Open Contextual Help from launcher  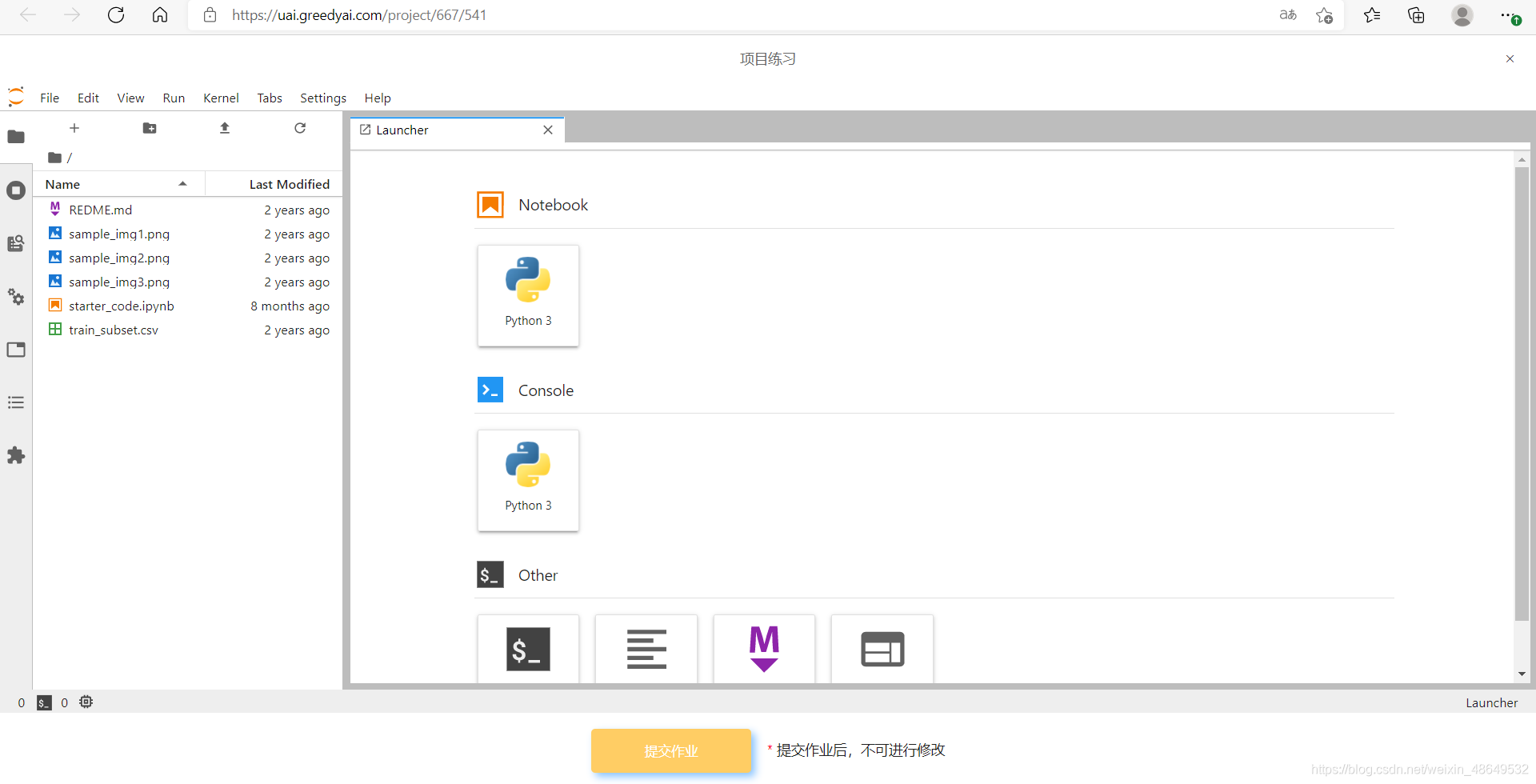pyautogui.click(x=882, y=649)
